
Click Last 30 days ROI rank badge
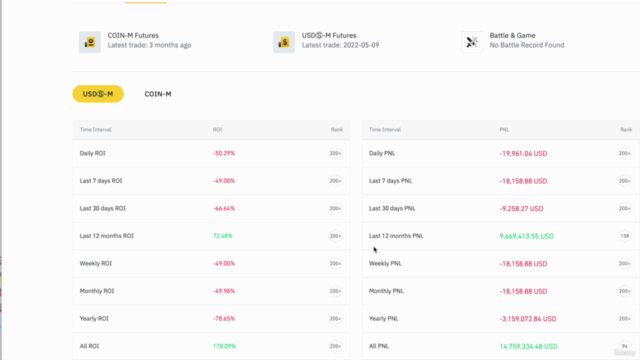click(335, 209)
